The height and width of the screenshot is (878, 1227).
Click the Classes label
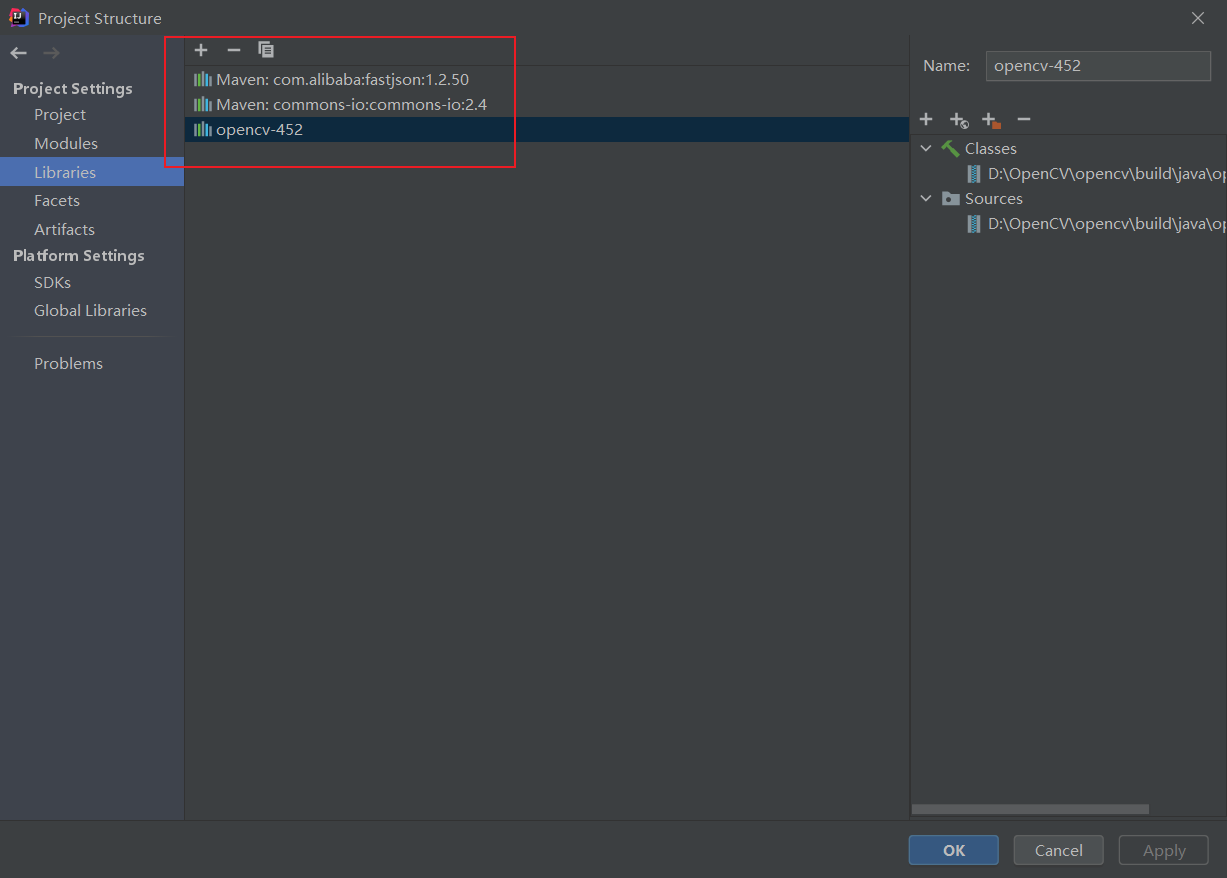pyautogui.click(x=990, y=148)
